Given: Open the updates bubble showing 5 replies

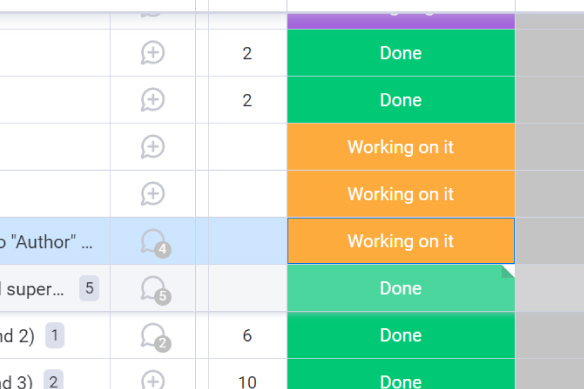Looking at the screenshot, I should [x=155, y=290].
